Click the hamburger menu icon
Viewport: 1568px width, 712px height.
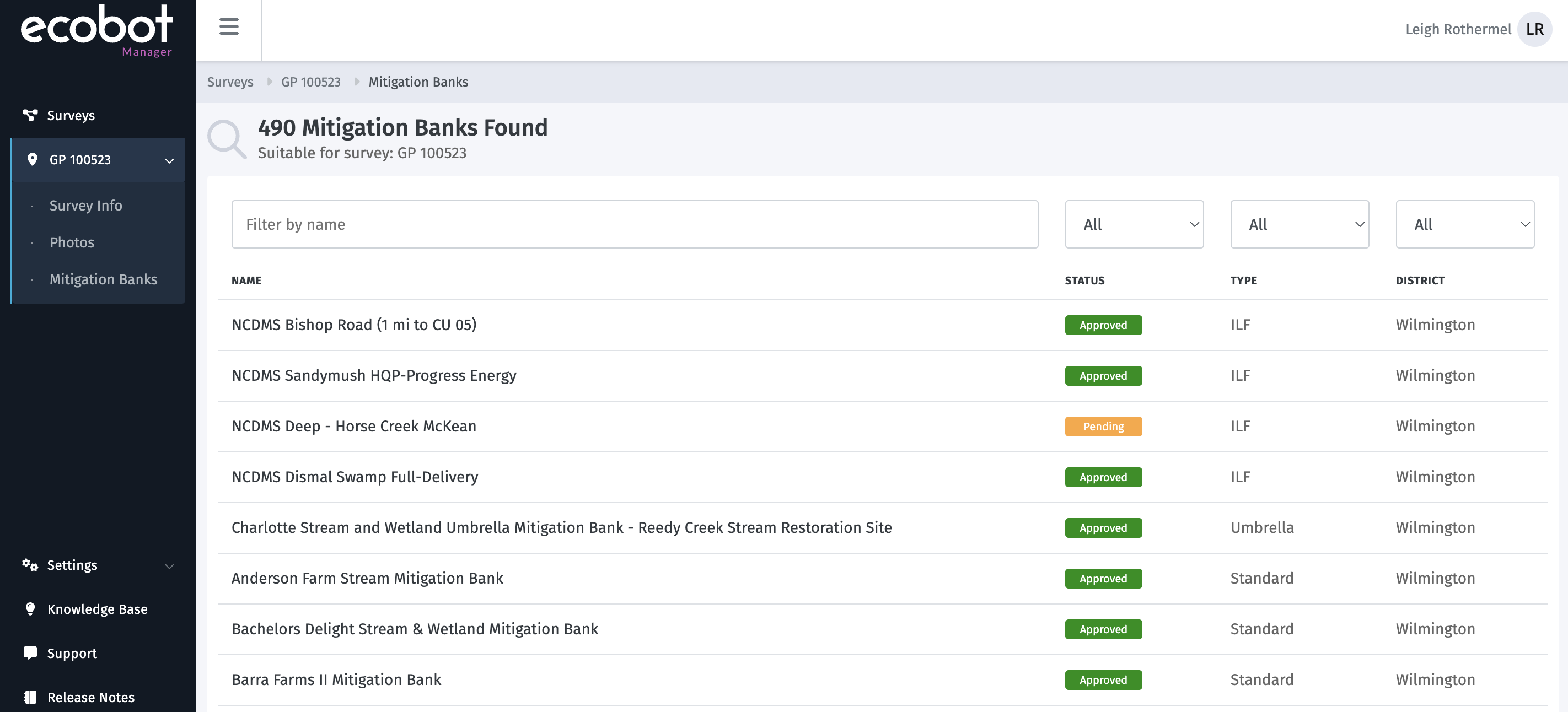click(229, 27)
